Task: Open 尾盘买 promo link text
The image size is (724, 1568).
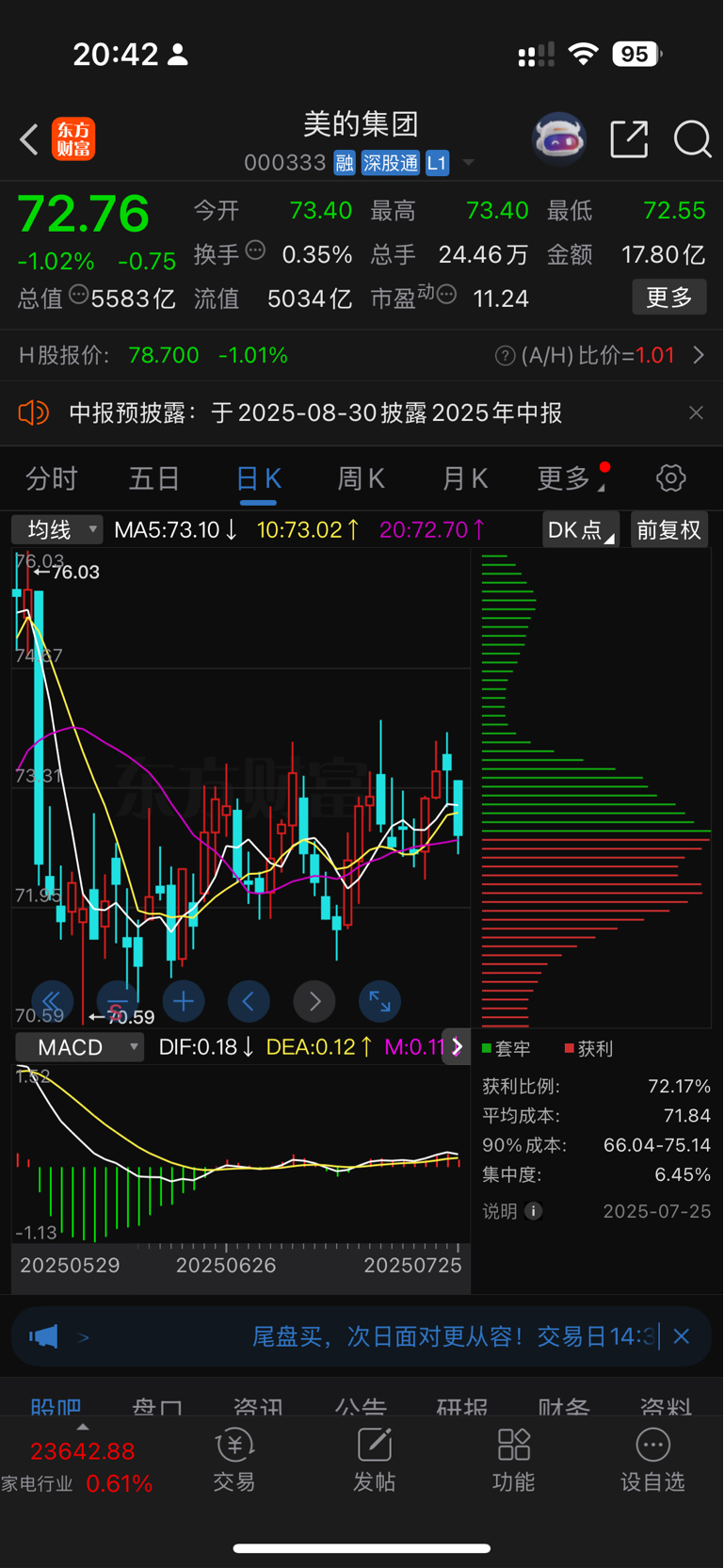Action: coord(453,1336)
